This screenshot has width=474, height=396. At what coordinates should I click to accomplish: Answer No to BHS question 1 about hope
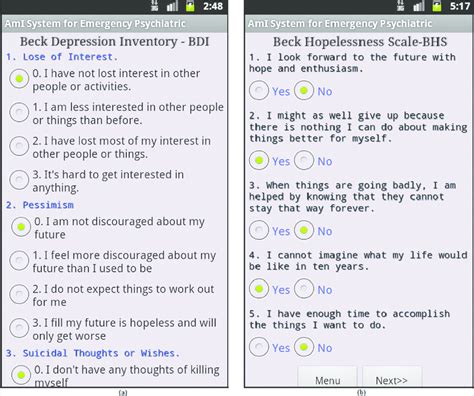(304, 90)
